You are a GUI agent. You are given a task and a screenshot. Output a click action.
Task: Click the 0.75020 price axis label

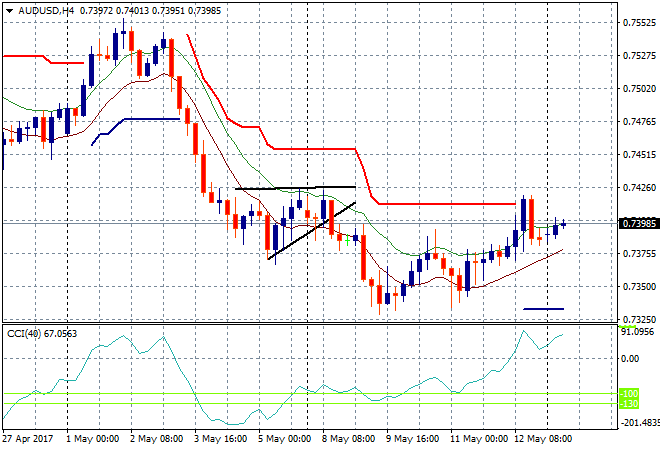click(x=639, y=88)
